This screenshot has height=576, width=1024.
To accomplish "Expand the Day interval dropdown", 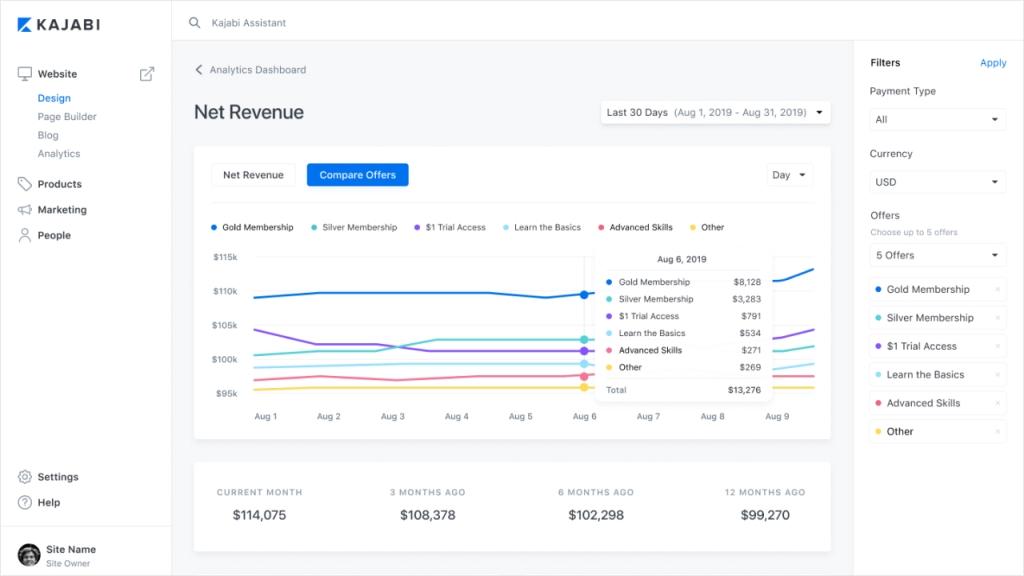I will 789,175.
